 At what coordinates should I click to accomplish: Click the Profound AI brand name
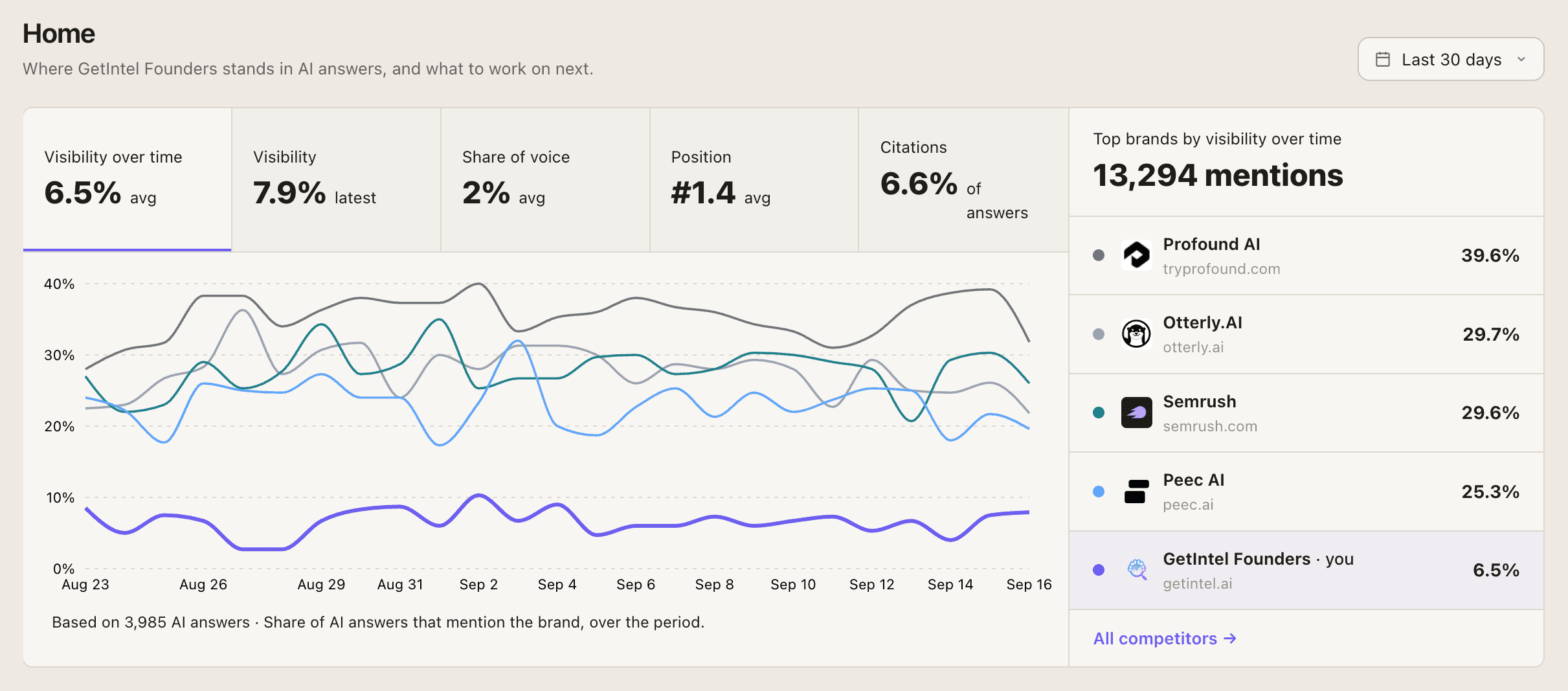click(1211, 244)
